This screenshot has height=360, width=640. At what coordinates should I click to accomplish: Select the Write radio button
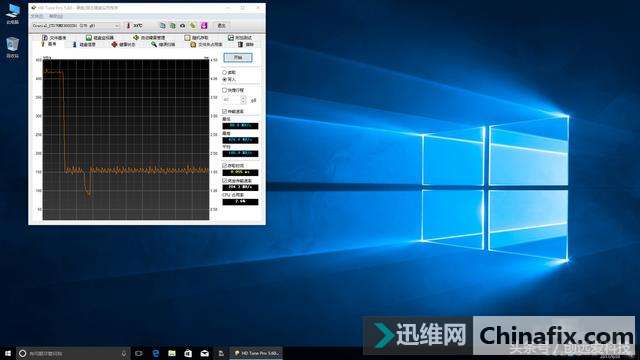click(x=224, y=79)
